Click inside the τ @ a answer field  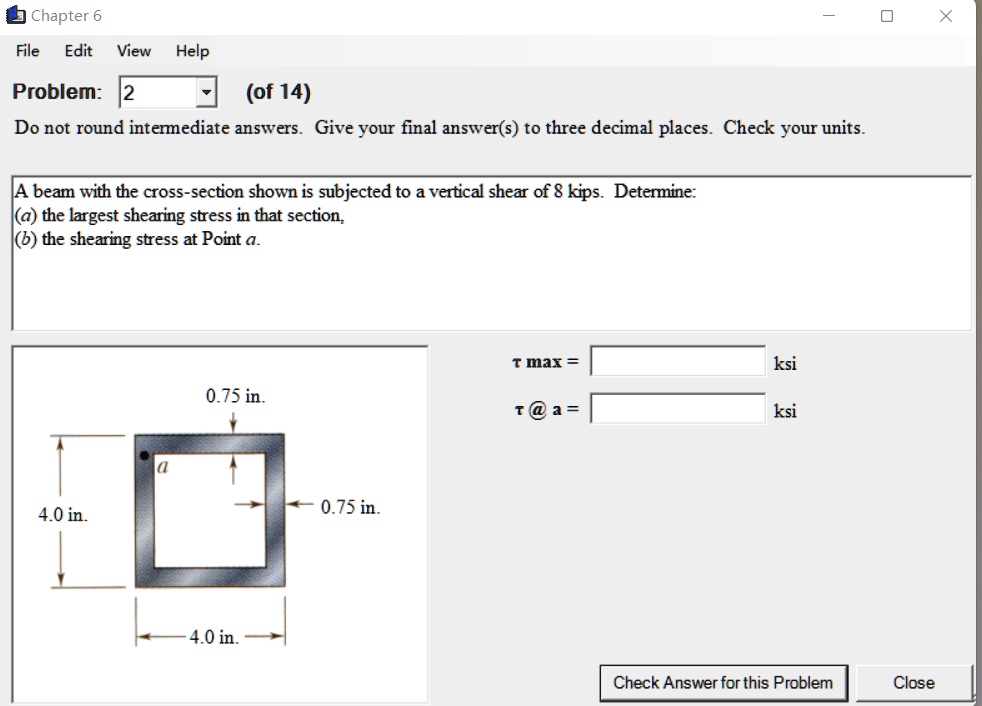(x=678, y=408)
